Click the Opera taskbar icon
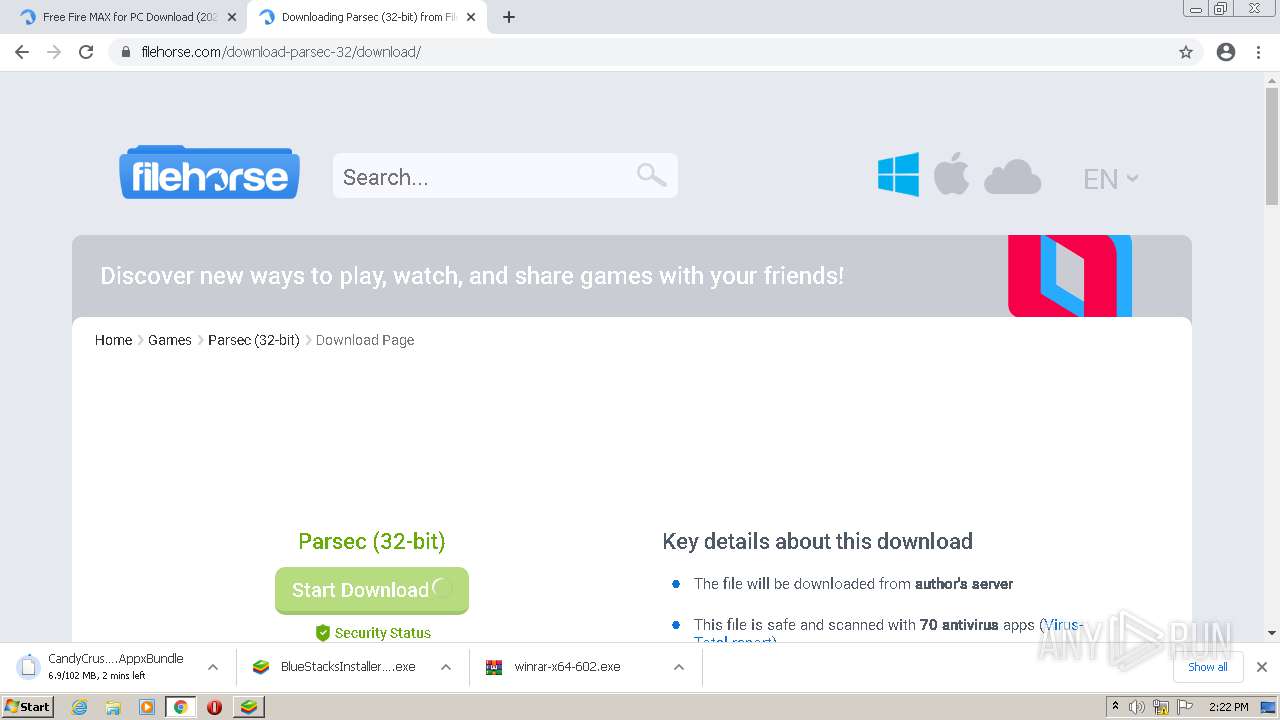 coord(214,707)
